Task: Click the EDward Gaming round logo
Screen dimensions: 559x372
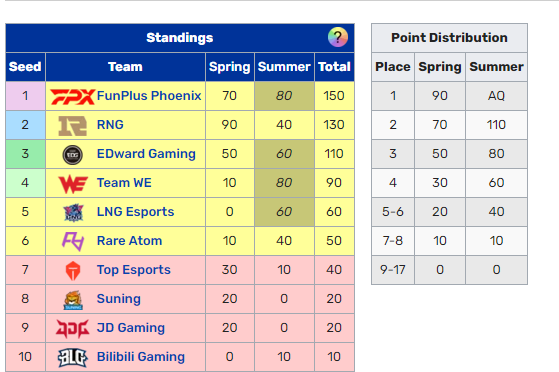Action: pos(73,155)
